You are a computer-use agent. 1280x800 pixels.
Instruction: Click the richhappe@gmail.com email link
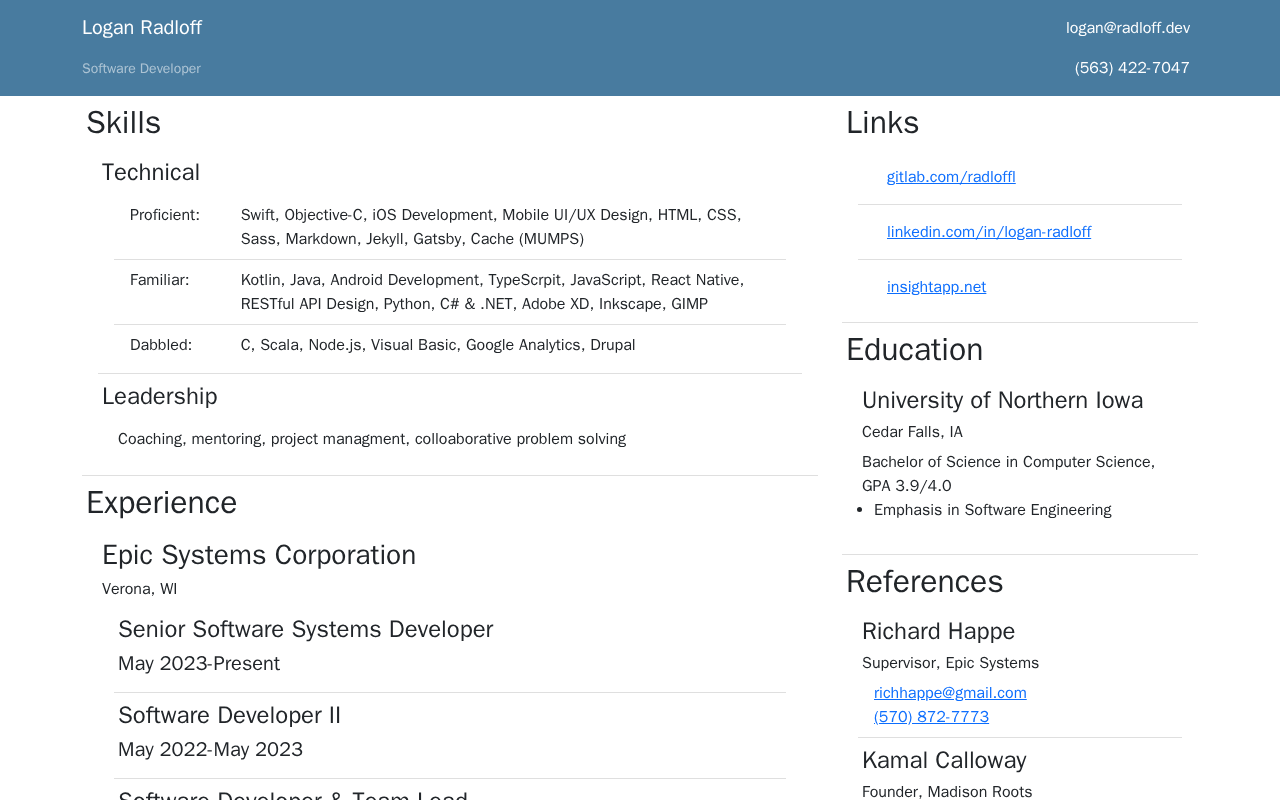click(x=949, y=693)
